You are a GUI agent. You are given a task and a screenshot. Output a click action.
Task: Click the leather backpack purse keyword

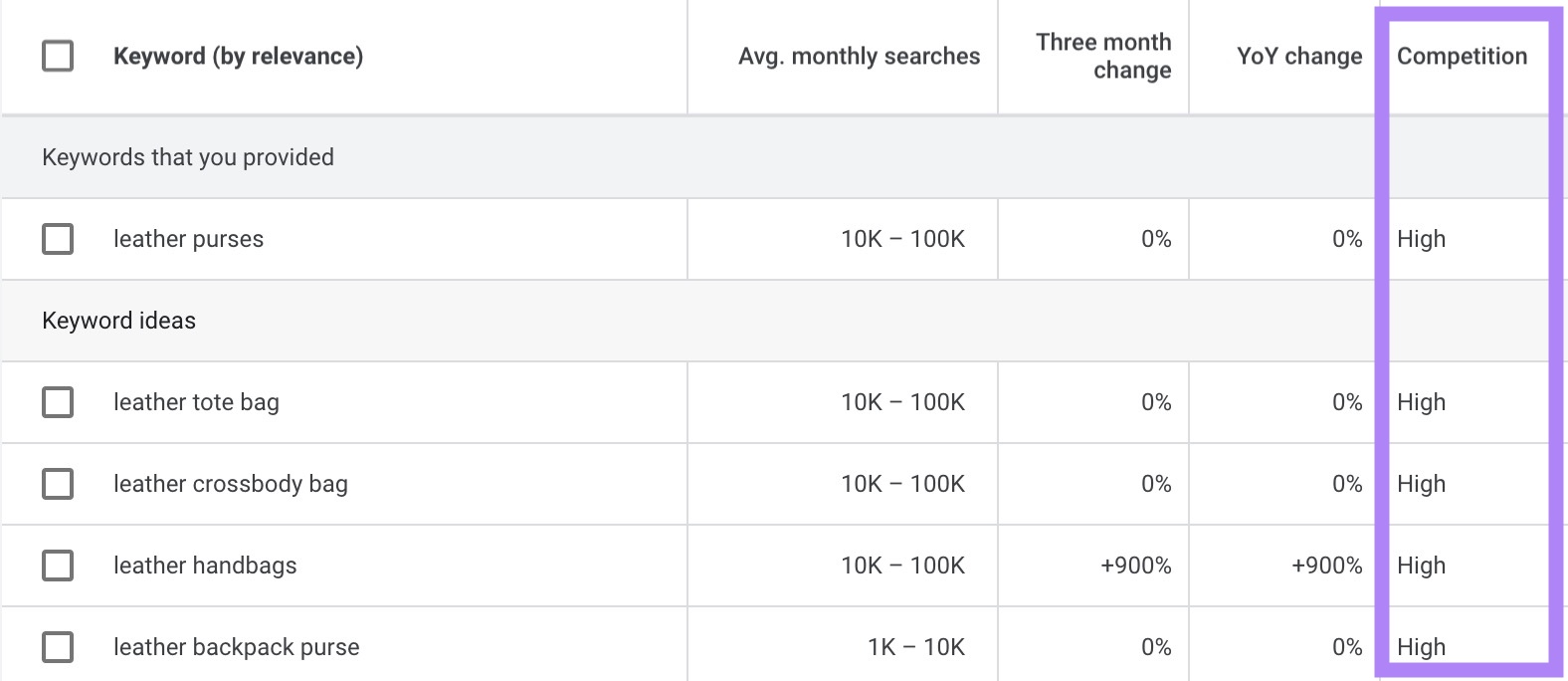coord(236,646)
